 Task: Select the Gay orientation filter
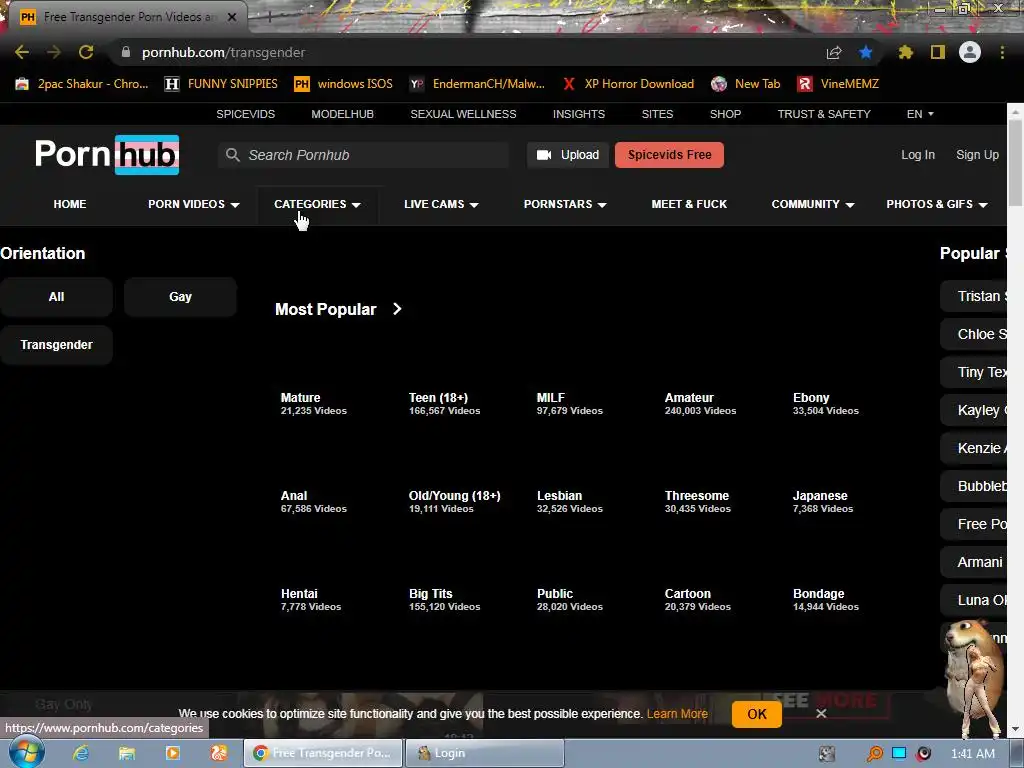click(x=180, y=296)
